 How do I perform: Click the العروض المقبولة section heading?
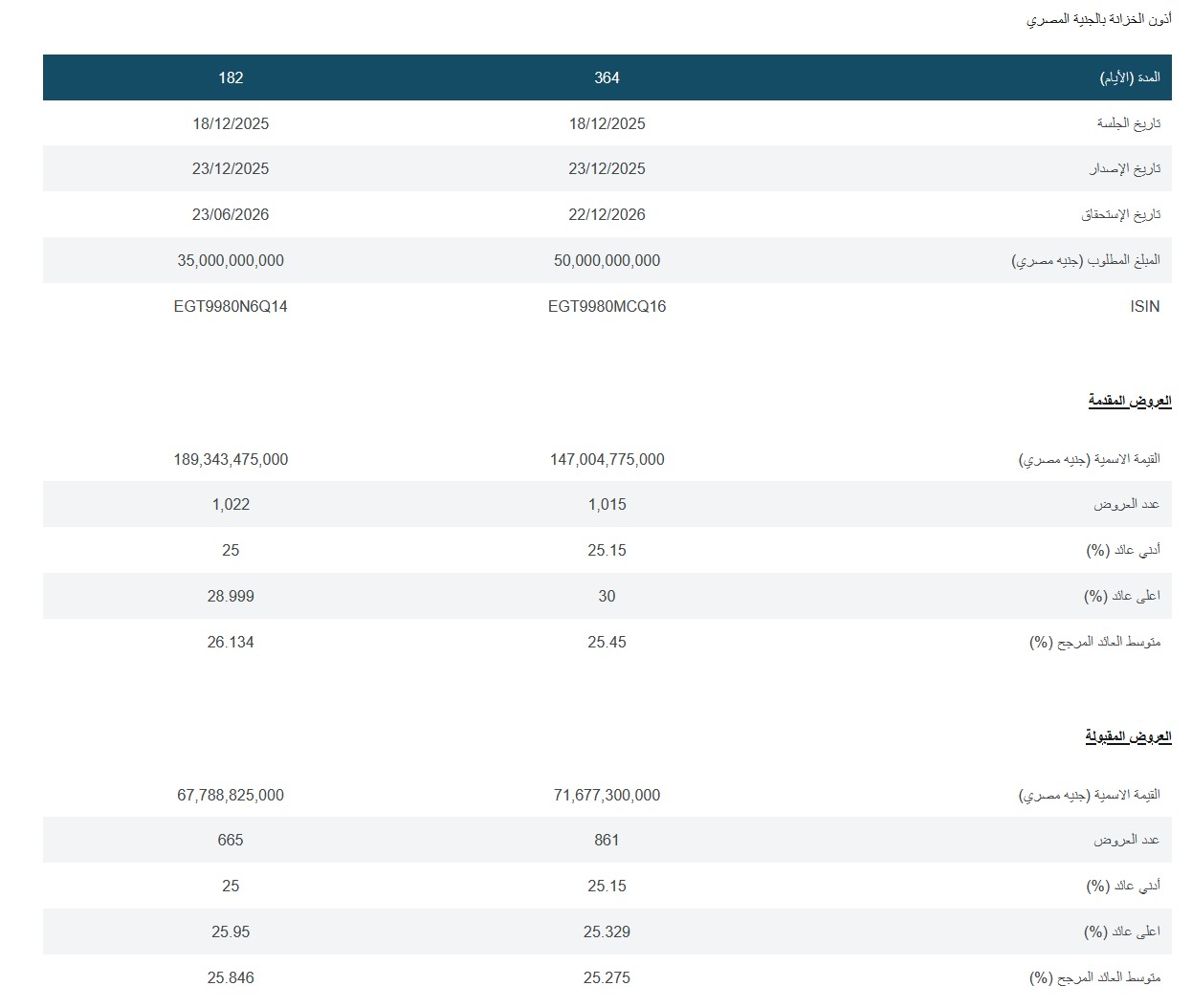[x=1128, y=736]
